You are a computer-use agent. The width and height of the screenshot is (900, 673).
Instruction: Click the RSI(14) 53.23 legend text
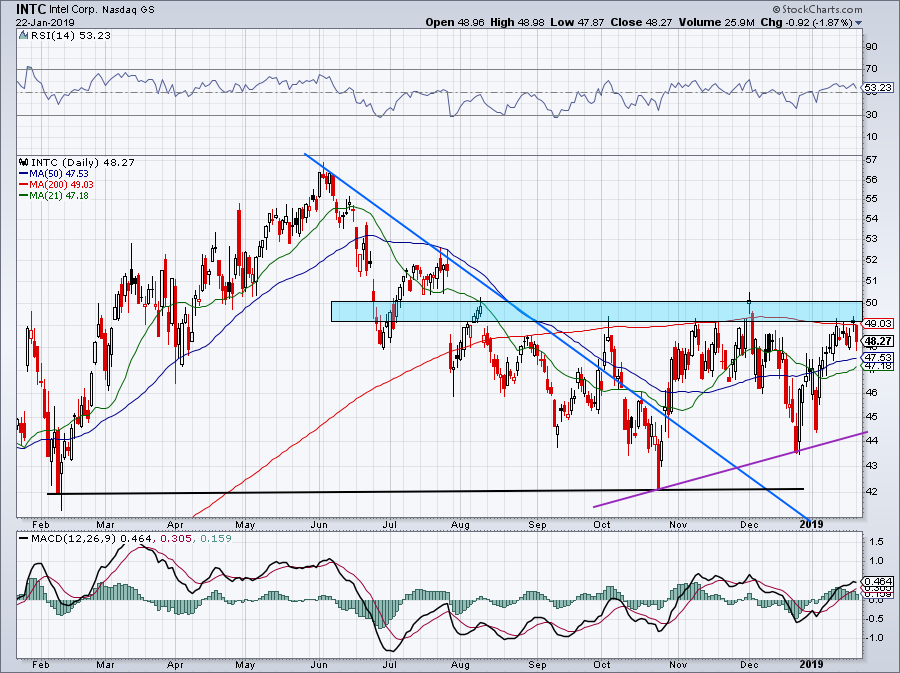point(69,36)
